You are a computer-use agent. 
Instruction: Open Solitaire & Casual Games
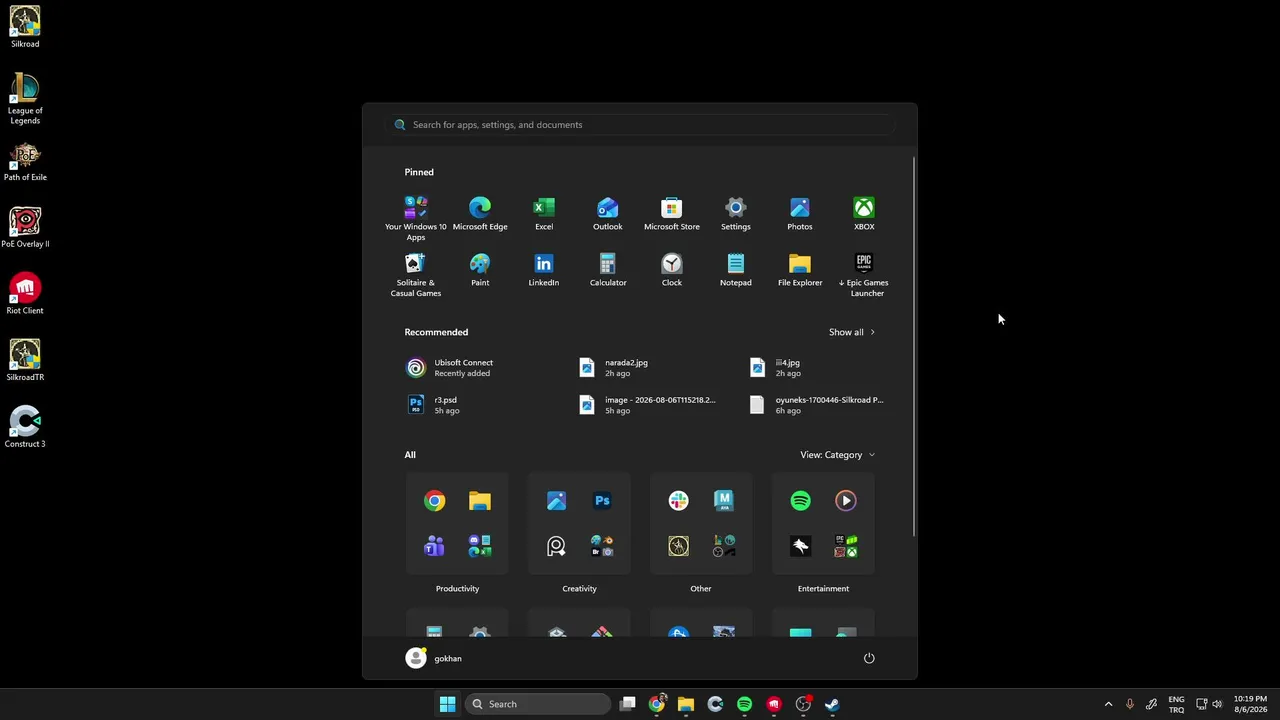(416, 274)
